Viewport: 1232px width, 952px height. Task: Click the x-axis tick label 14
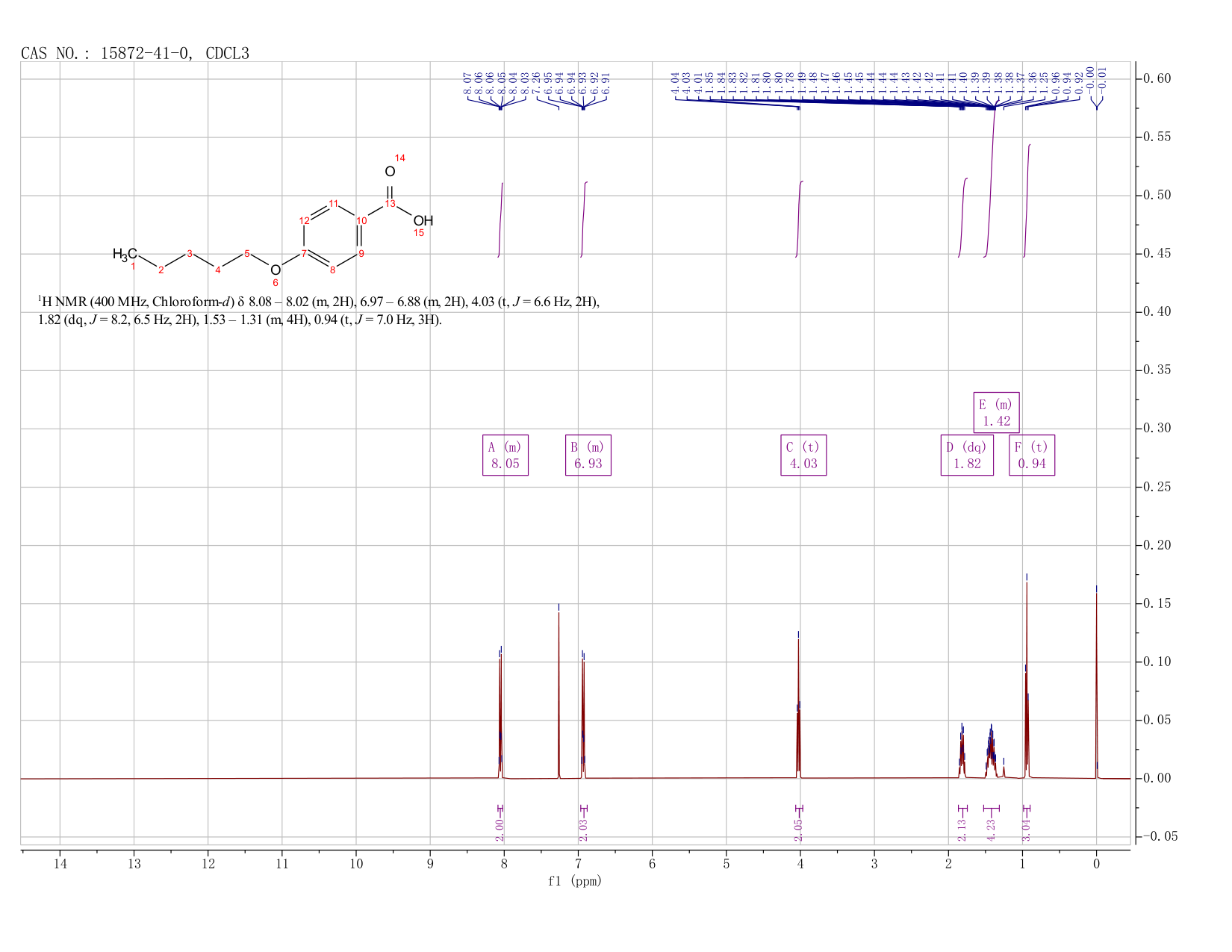tap(60, 864)
